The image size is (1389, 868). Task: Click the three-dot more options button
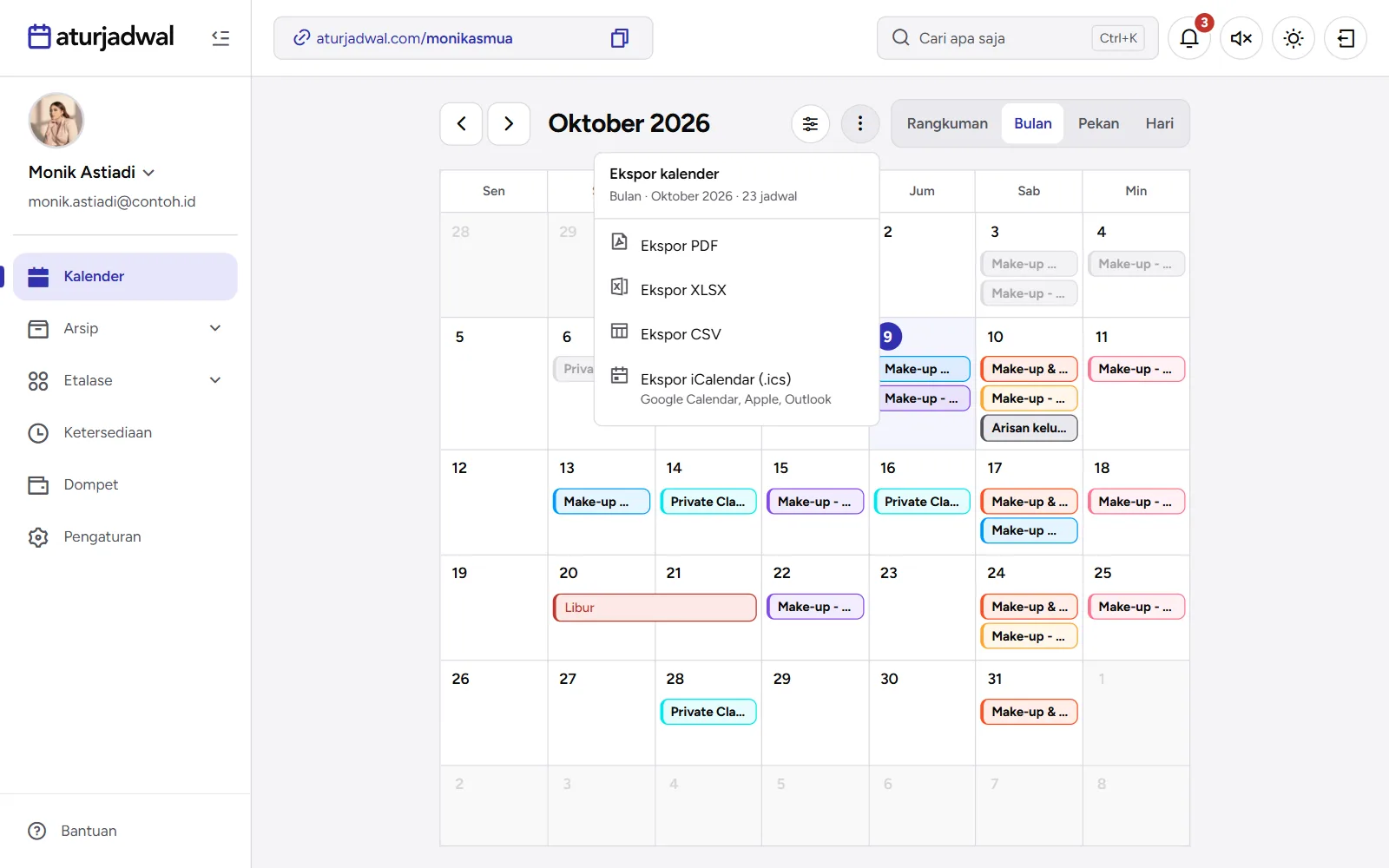click(860, 123)
